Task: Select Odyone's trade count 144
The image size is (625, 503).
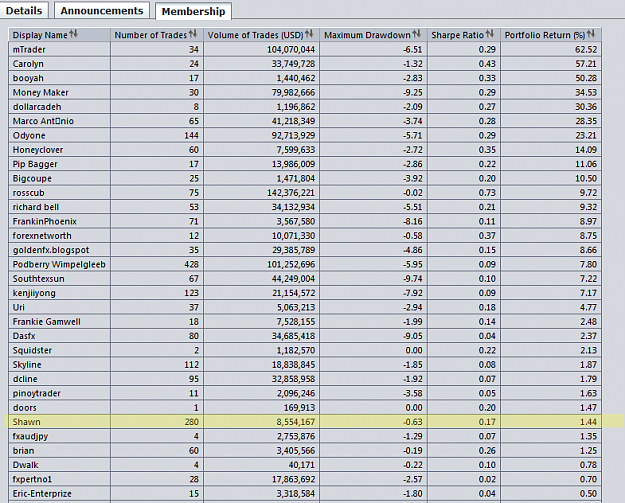Action: click(192, 136)
